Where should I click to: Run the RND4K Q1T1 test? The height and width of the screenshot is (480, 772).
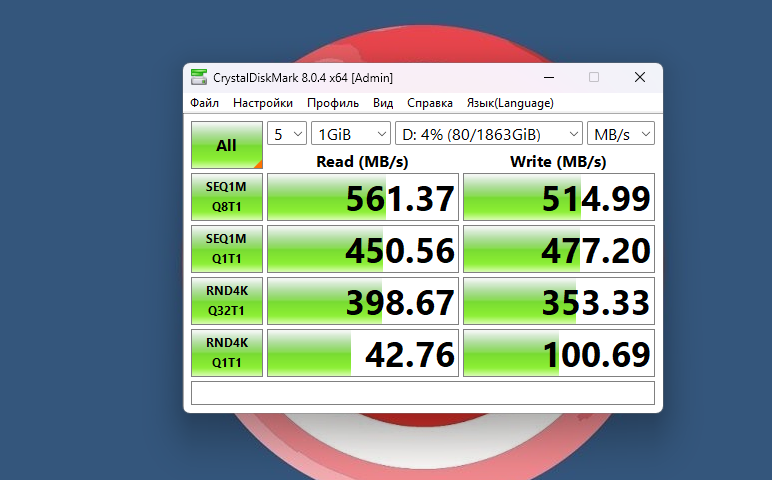tap(227, 353)
